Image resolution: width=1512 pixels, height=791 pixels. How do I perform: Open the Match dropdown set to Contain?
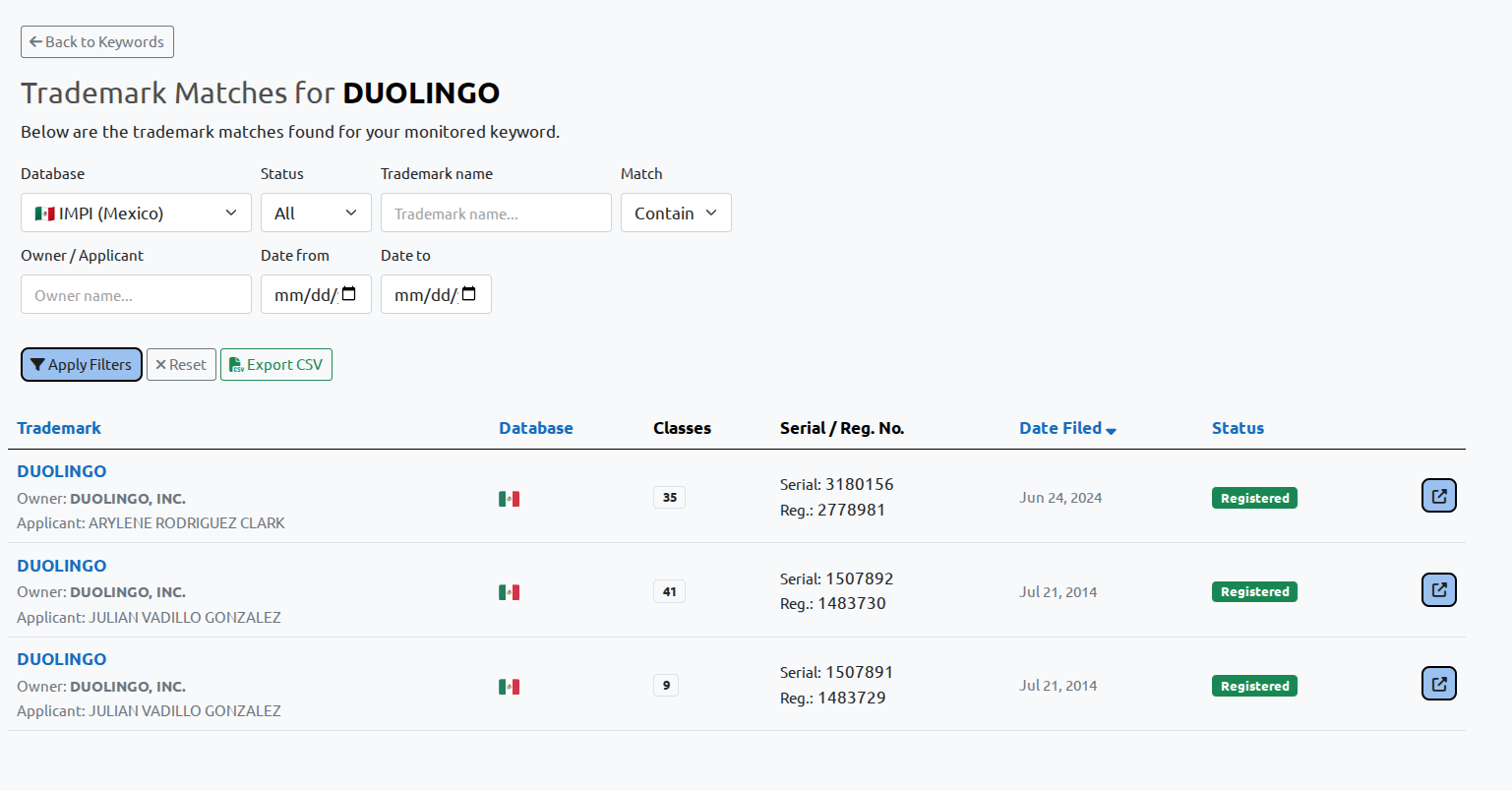(675, 213)
